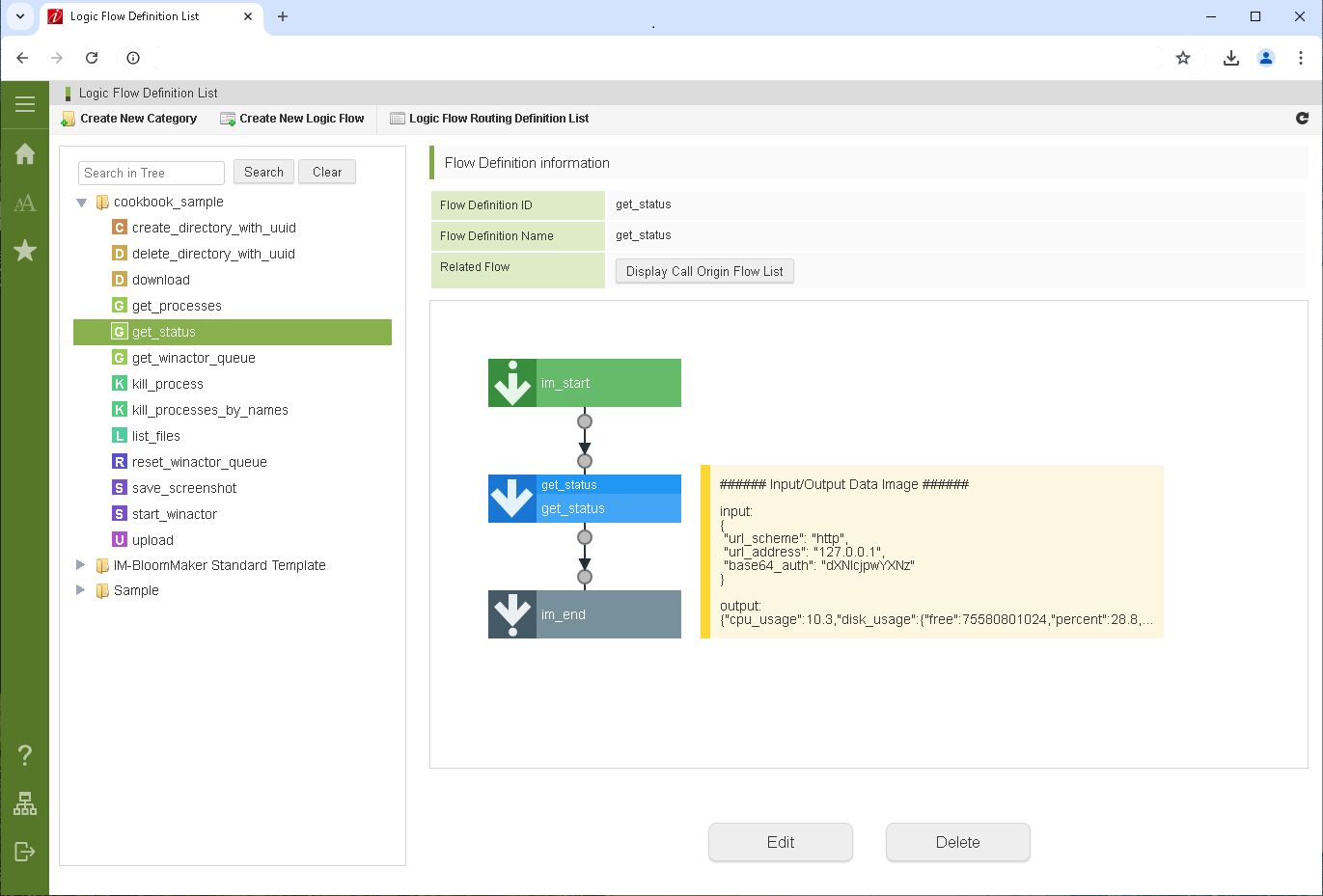Click Display Call Origin Flow List

tap(704, 271)
